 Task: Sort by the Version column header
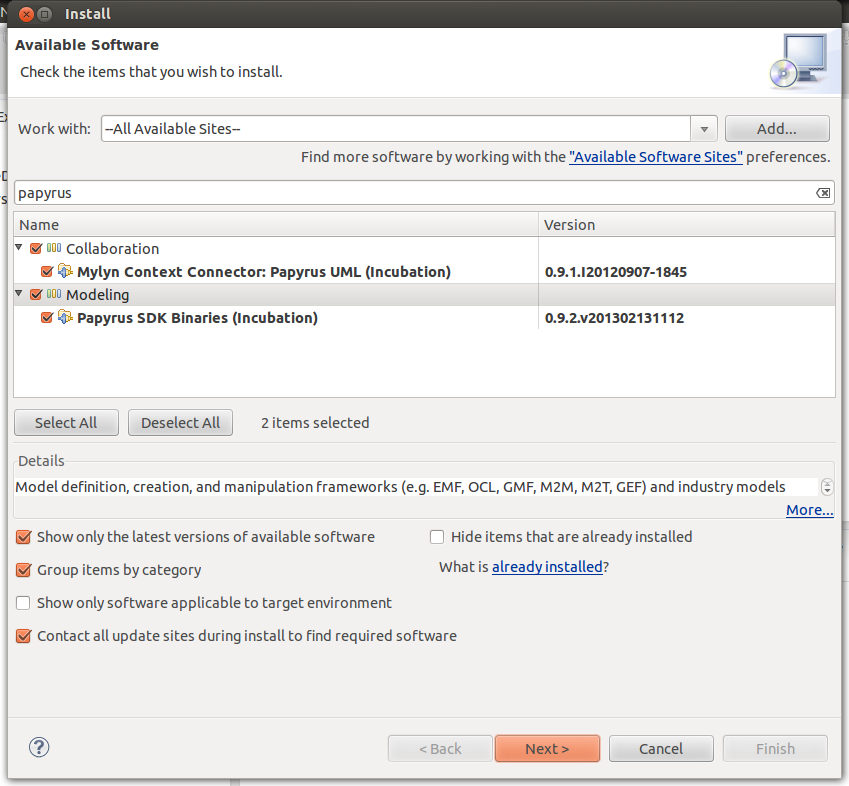pos(686,225)
